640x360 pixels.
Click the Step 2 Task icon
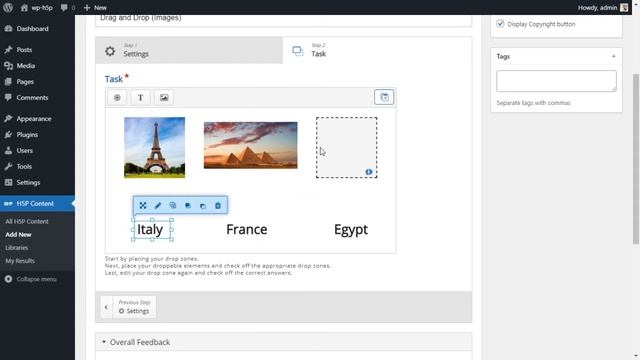(x=298, y=51)
